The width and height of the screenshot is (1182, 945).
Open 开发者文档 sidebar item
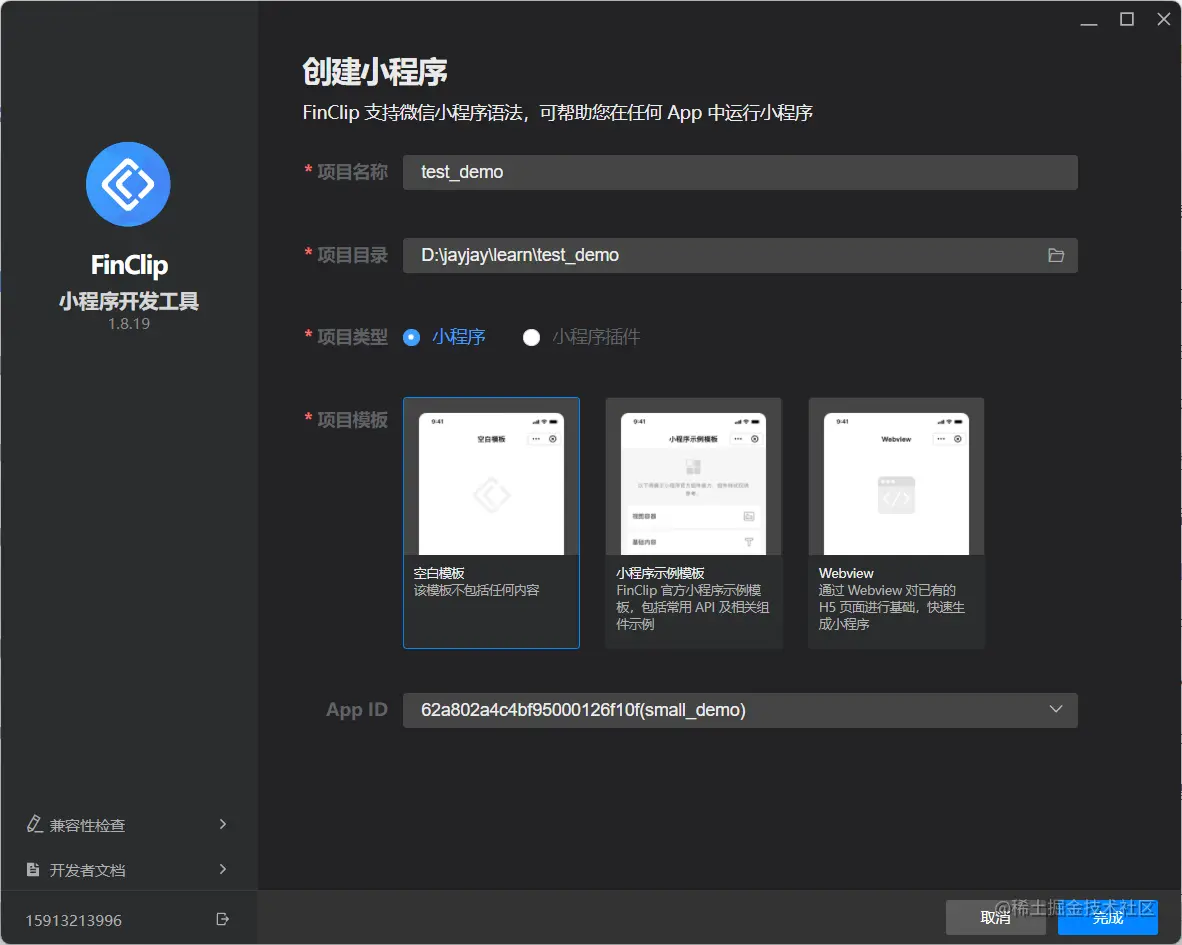[128, 870]
